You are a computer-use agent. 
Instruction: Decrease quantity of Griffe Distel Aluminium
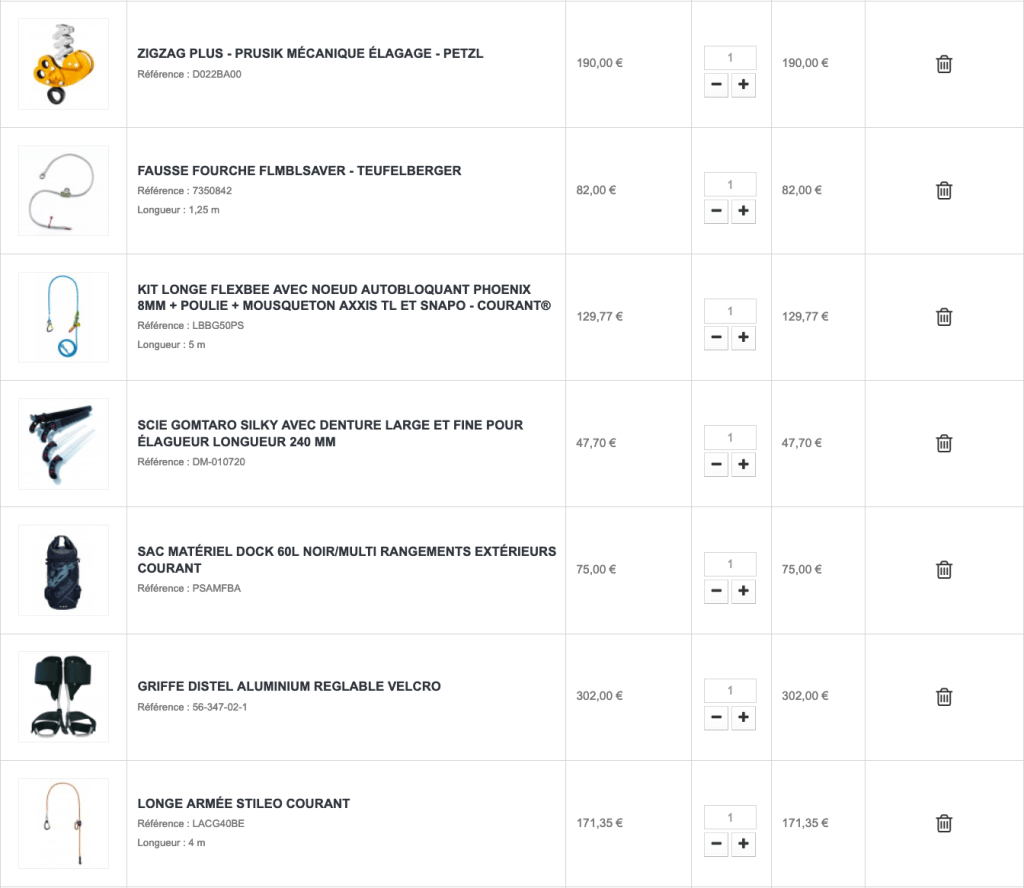716,718
